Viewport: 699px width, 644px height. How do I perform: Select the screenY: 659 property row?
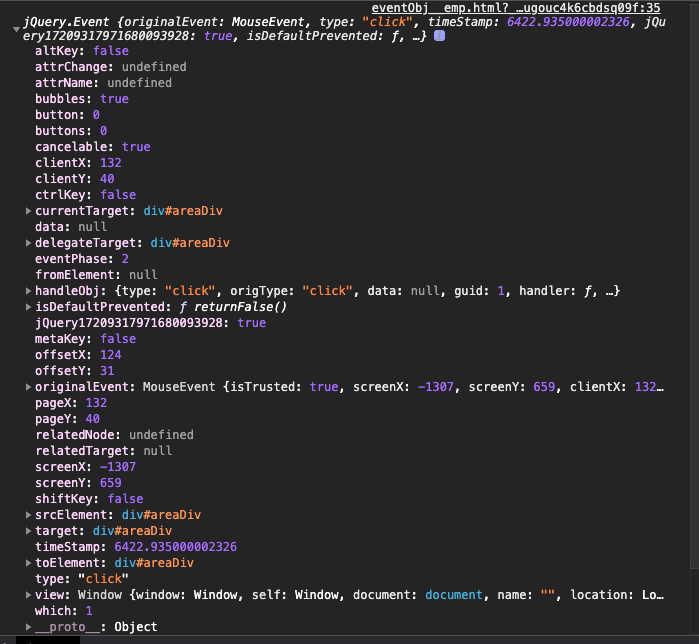(78, 483)
